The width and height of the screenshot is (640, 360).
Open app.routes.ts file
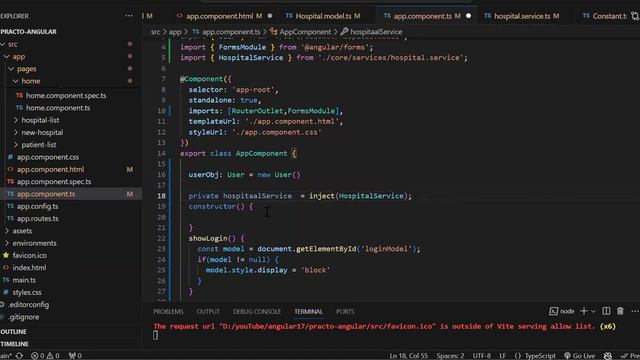click(x=38, y=218)
